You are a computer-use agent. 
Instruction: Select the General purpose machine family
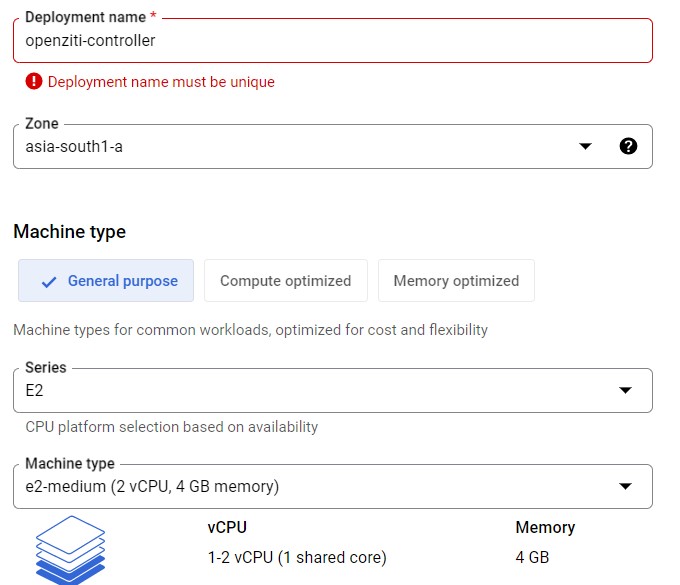111,281
